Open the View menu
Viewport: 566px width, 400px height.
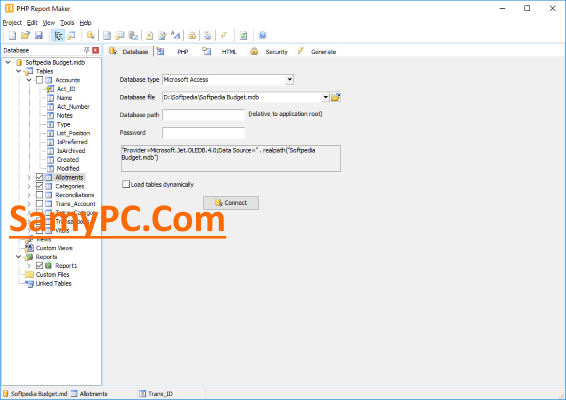pos(49,23)
